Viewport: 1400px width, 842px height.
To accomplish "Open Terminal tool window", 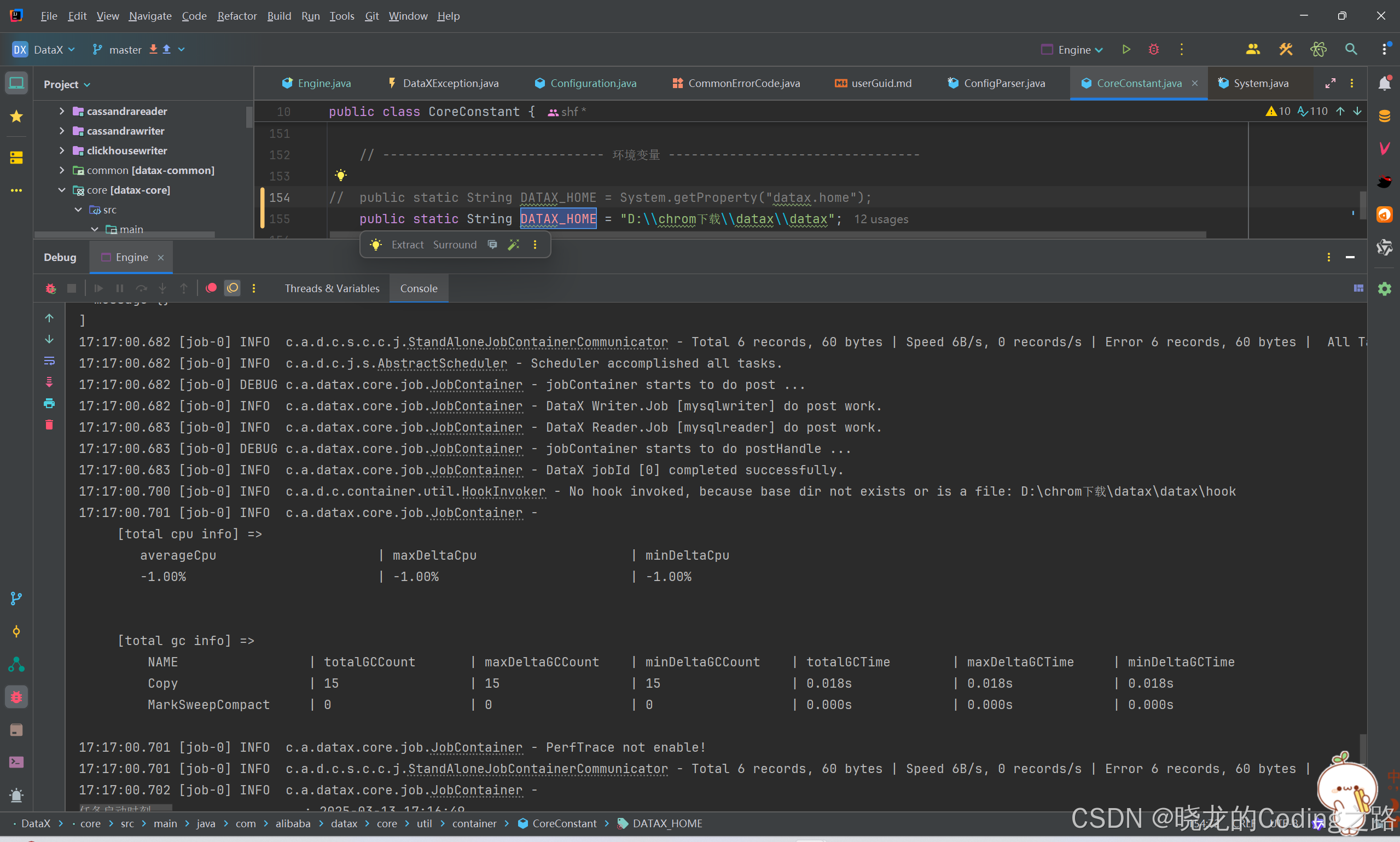I will tap(16, 762).
